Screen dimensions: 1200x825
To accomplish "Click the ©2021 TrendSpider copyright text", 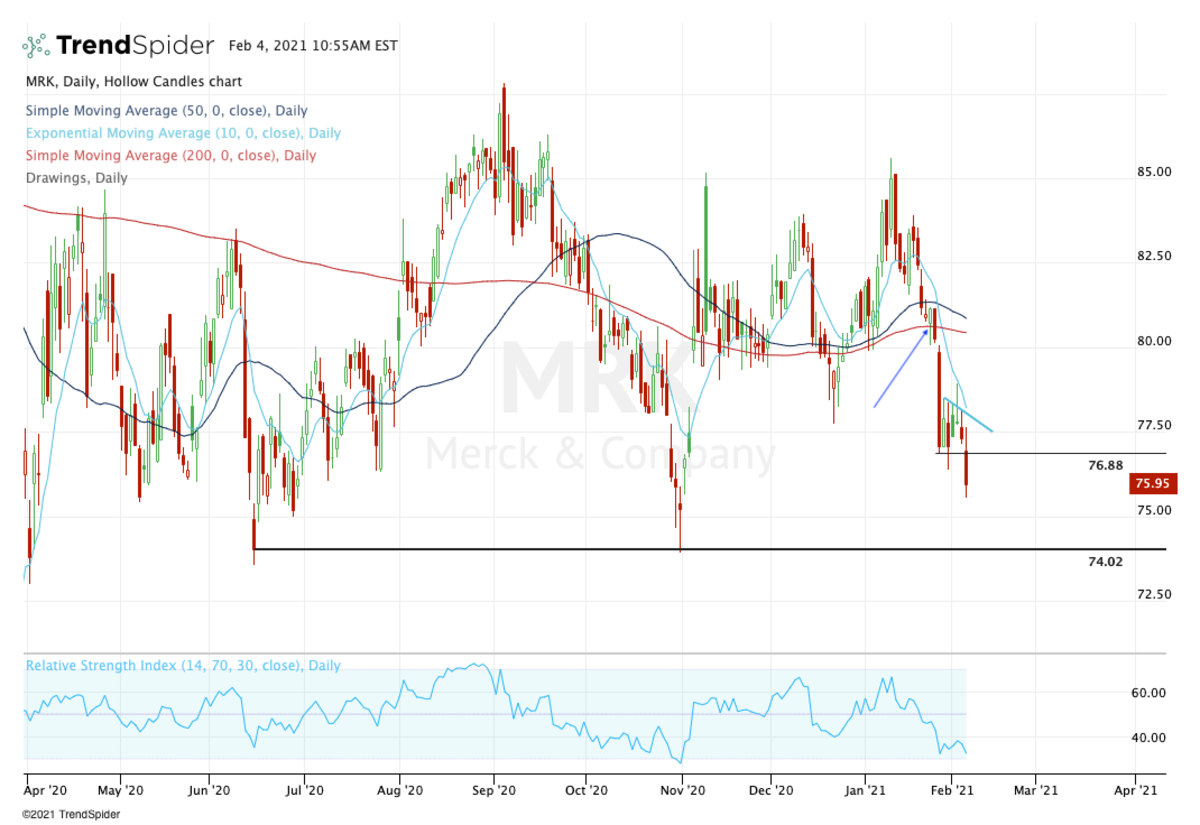I will click(x=72, y=814).
